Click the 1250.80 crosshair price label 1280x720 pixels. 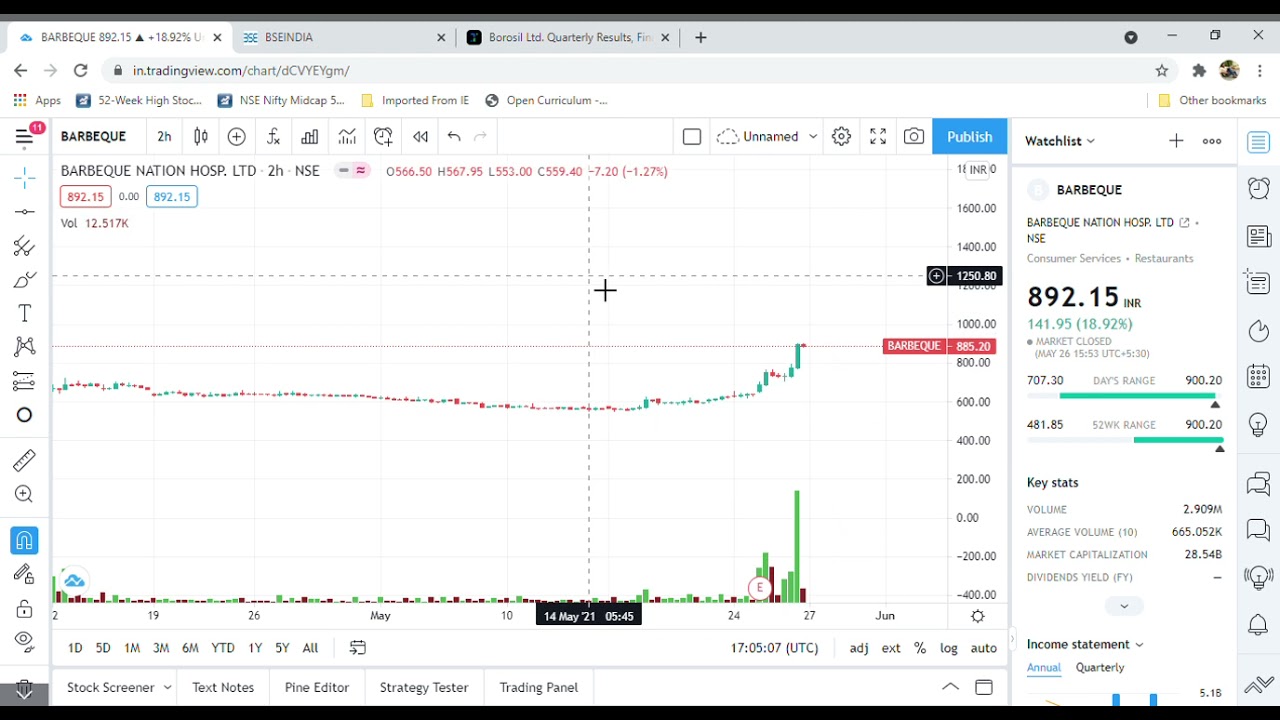976,276
